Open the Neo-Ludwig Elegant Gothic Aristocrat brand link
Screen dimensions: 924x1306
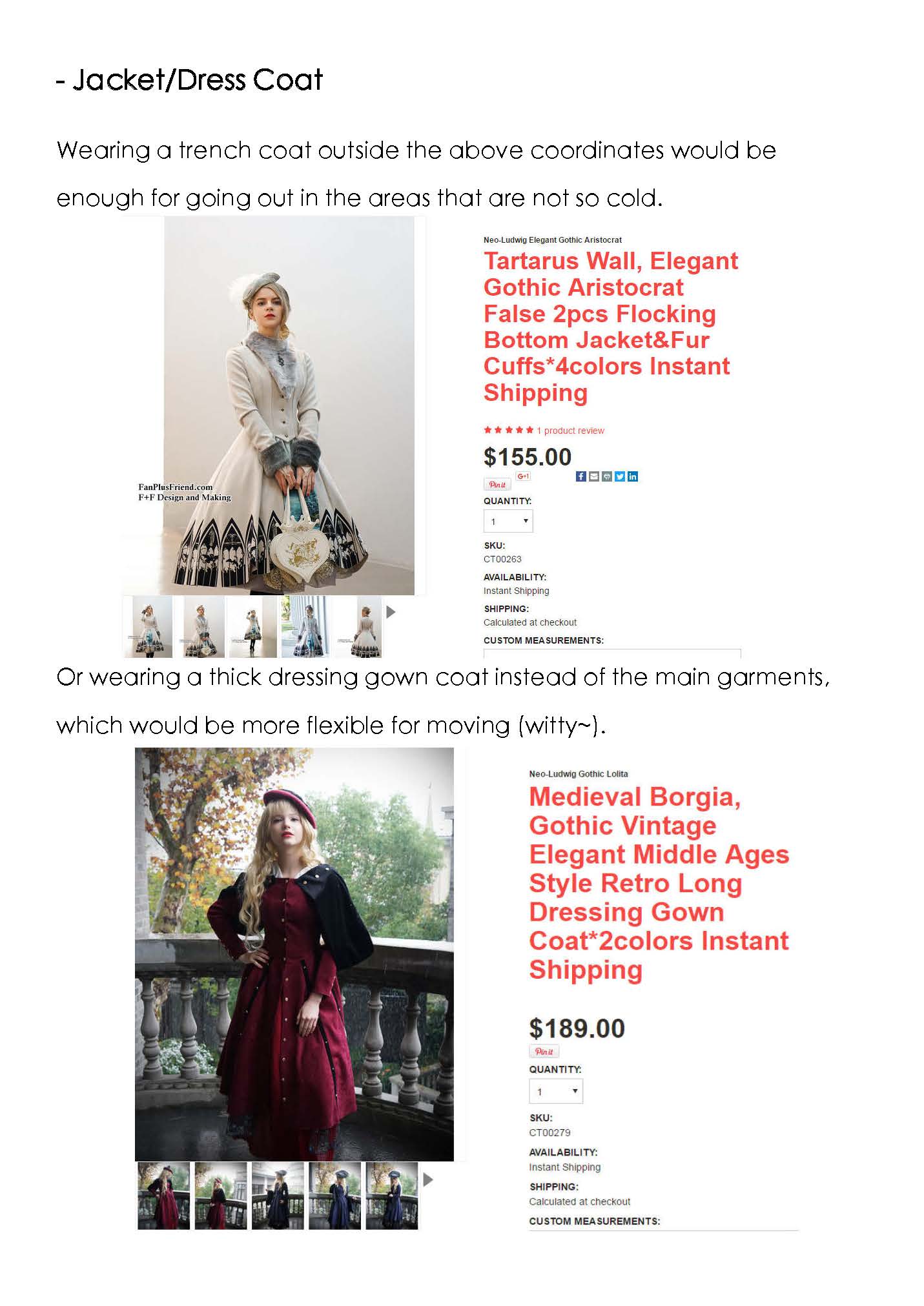(553, 240)
